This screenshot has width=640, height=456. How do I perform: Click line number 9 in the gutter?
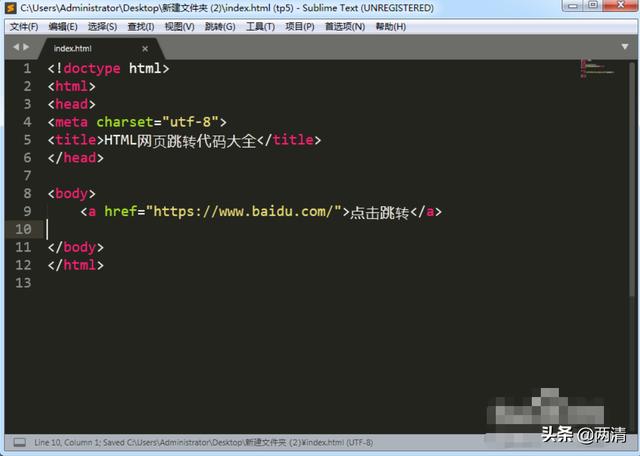[26, 211]
